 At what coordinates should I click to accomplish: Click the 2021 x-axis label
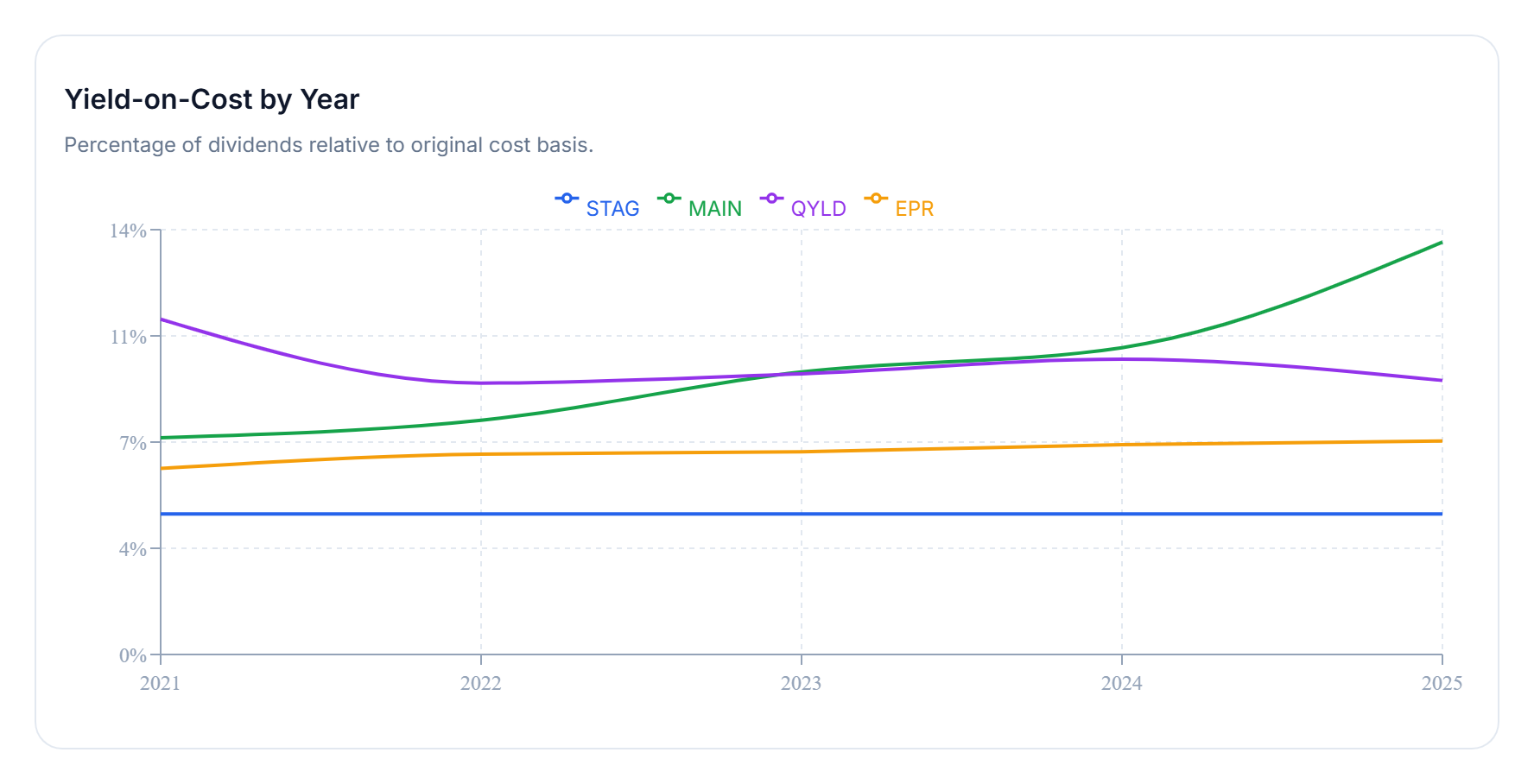(x=161, y=683)
